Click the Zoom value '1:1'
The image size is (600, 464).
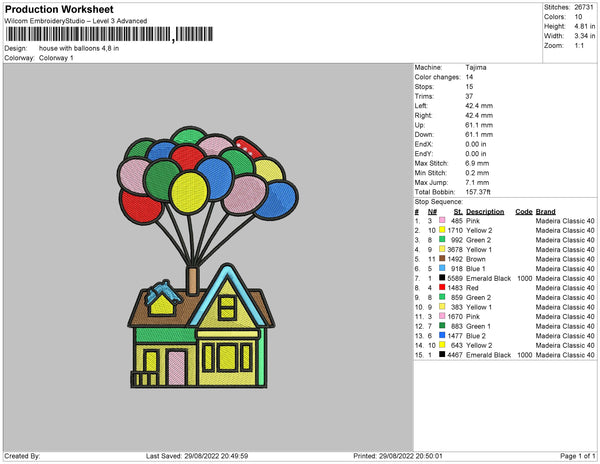(x=579, y=46)
